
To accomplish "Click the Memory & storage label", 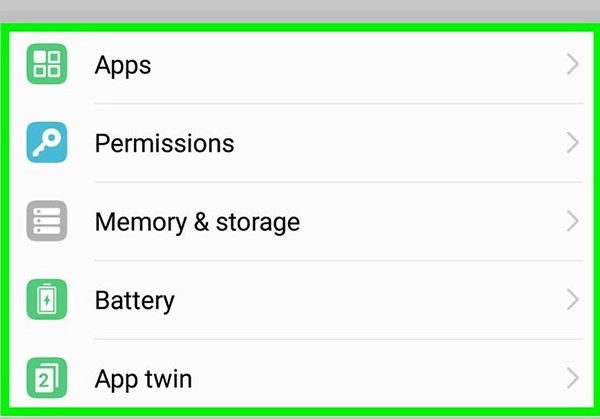I will coord(197,221).
